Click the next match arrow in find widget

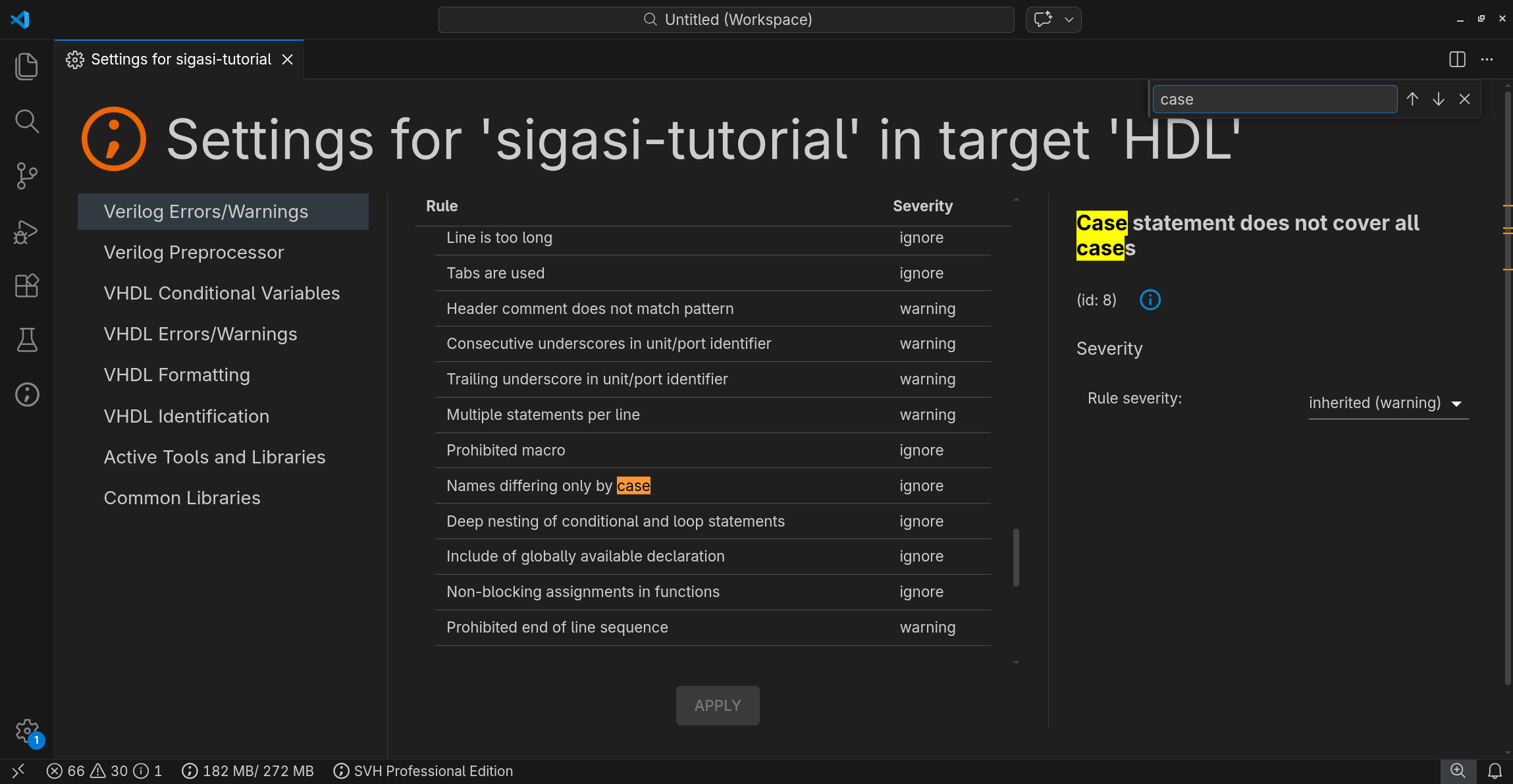tap(1438, 99)
